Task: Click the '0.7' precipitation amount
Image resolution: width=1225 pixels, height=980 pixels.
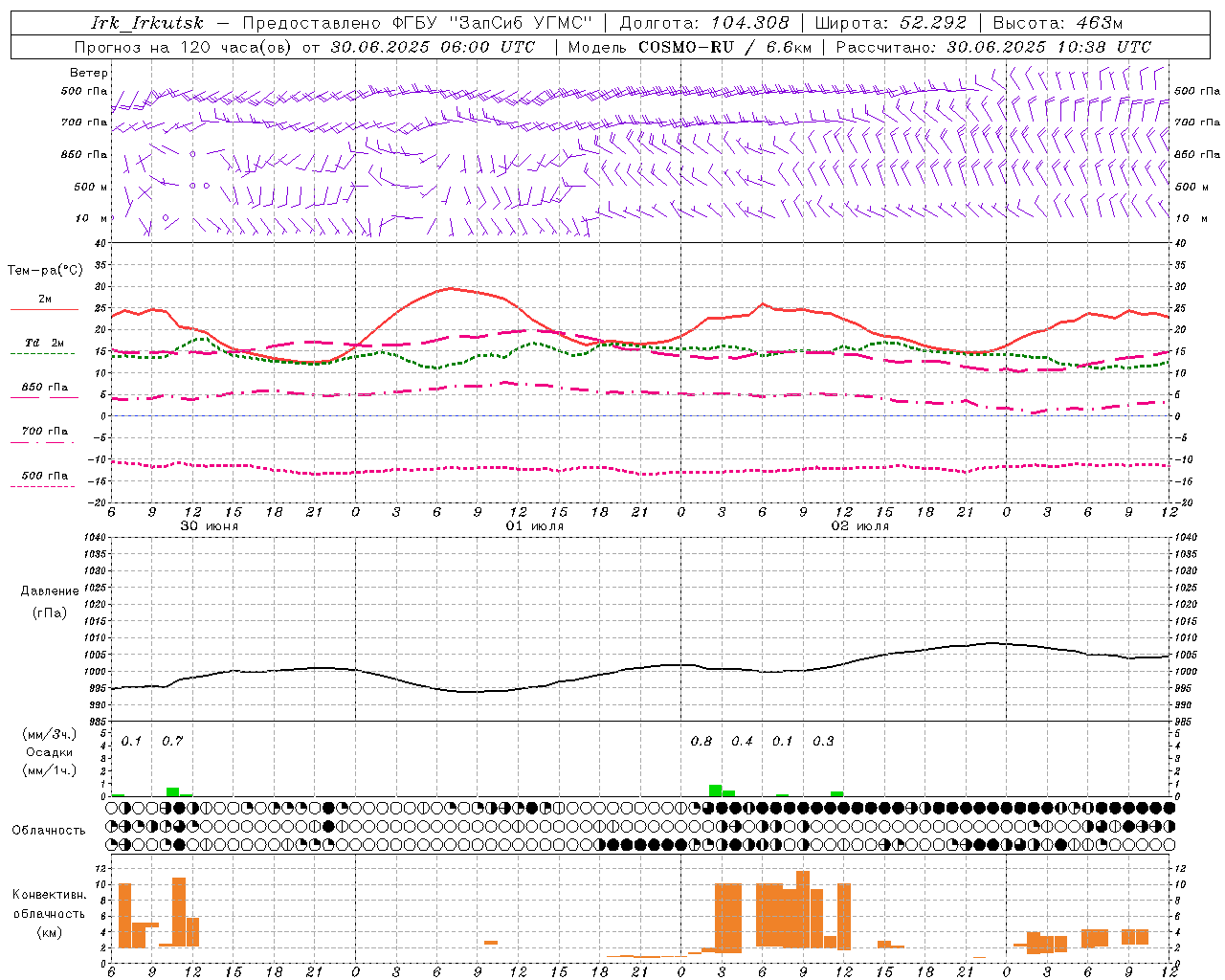Action: 172,741
